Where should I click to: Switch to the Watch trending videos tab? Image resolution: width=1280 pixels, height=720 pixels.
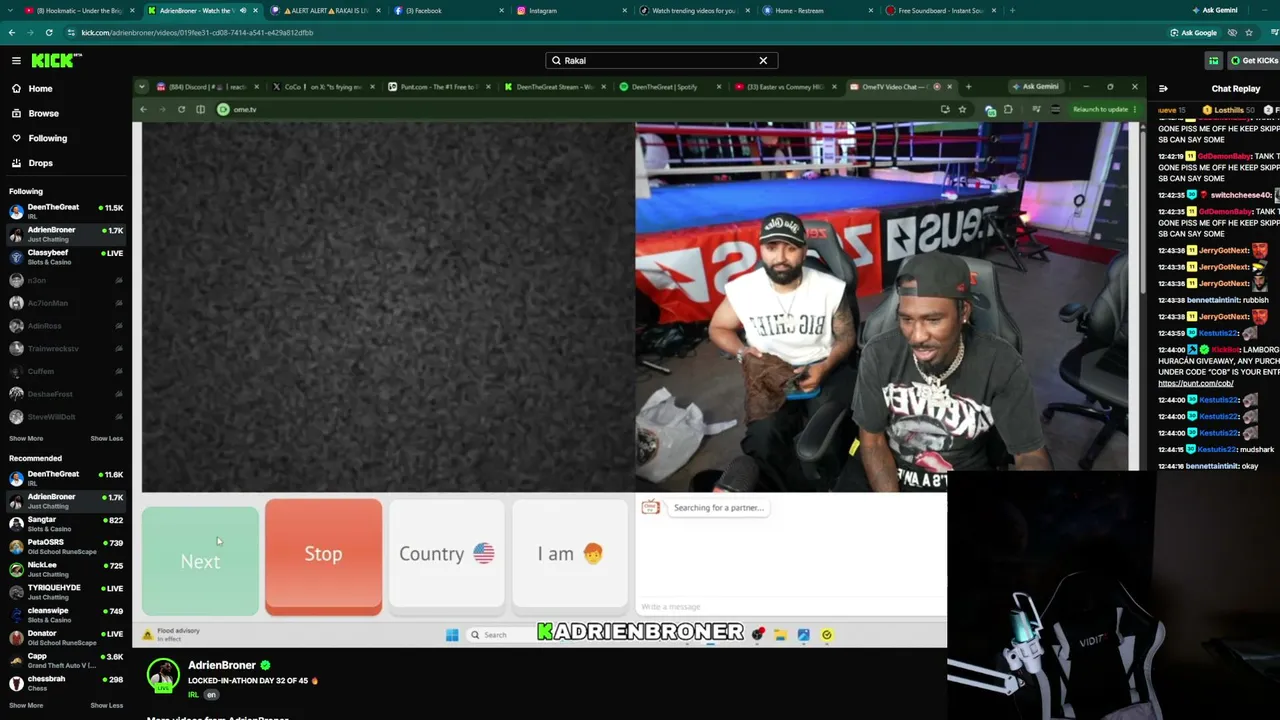[x=693, y=10]
